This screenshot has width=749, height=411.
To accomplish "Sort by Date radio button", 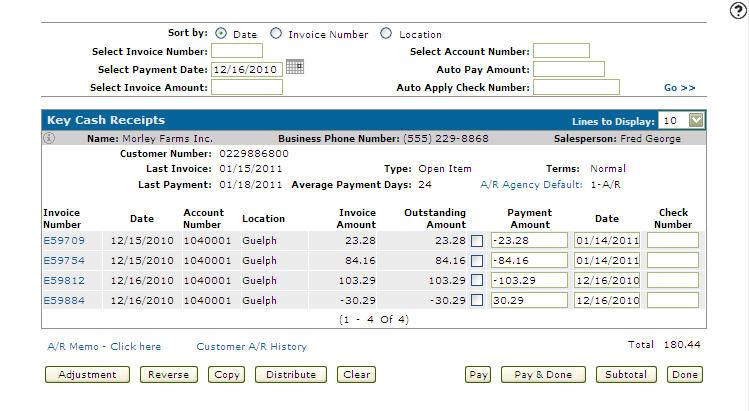I will (221, 34).
